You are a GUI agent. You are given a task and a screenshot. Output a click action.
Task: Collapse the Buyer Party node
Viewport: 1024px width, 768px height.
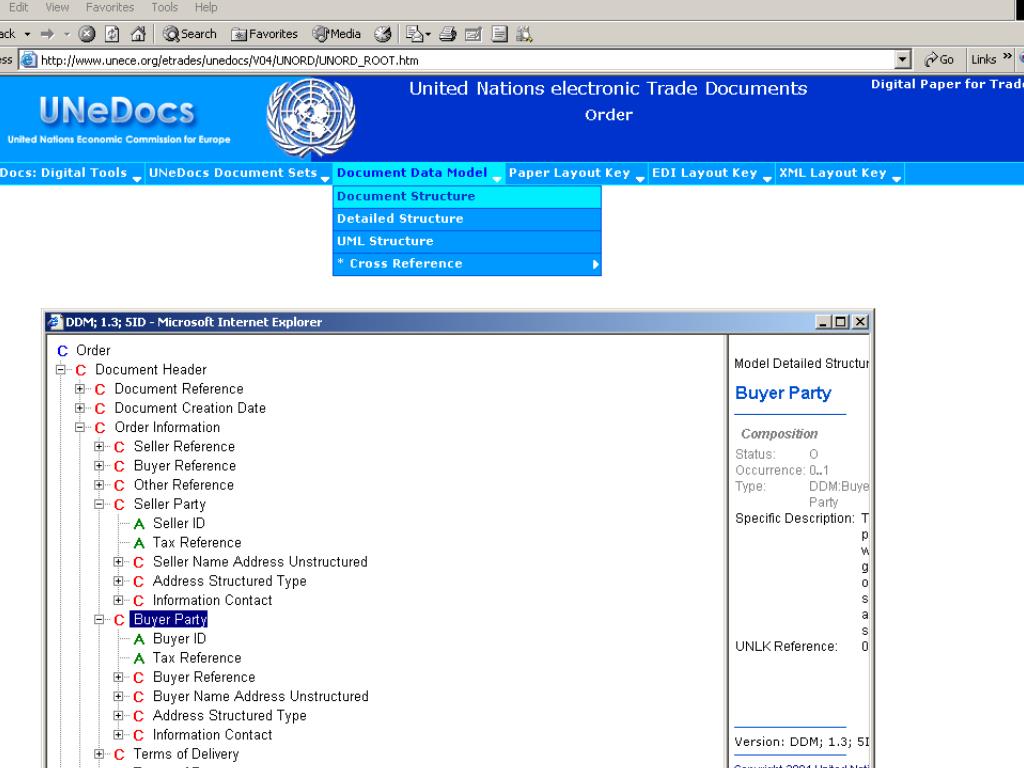pos(99,620)
